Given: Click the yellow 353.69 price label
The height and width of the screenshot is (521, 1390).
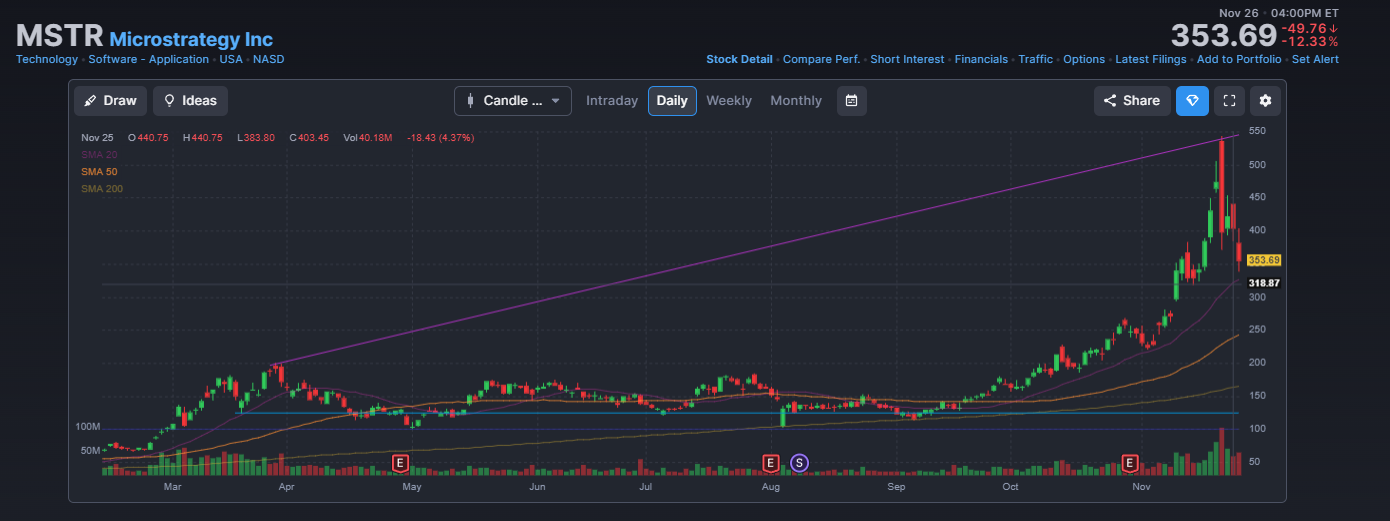Looking at the screenshot, I should pyautogui.click(x=1265, y=260).
